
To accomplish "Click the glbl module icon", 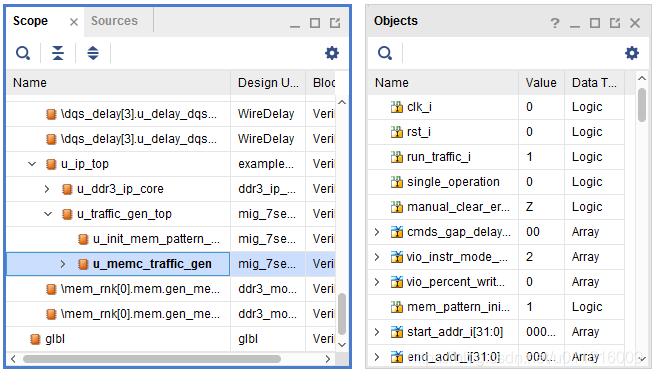I will click(35, 339).
